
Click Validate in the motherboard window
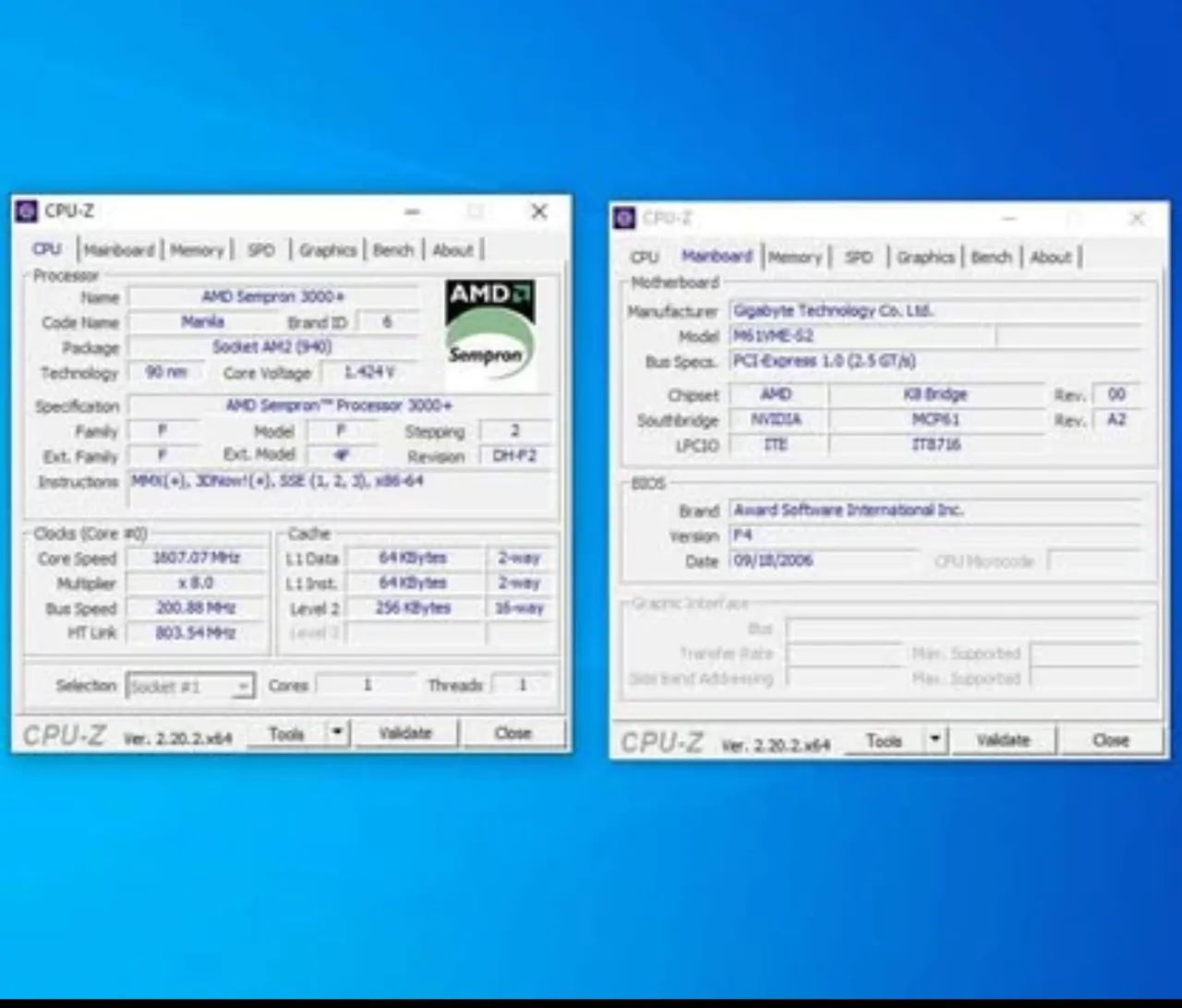(x=1003, y=740)
